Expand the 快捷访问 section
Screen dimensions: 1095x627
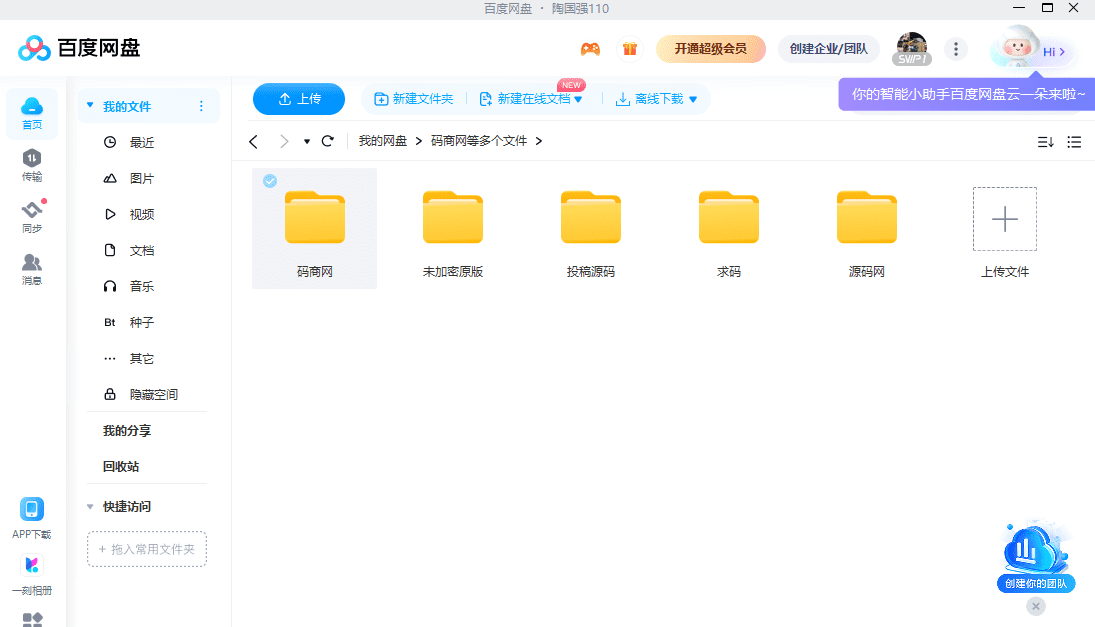point(90,507)
